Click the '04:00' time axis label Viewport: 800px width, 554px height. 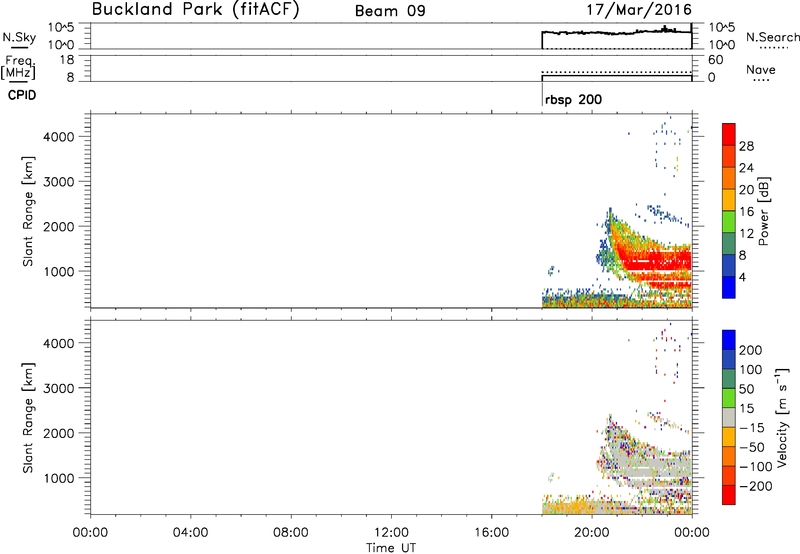[191, 533]
